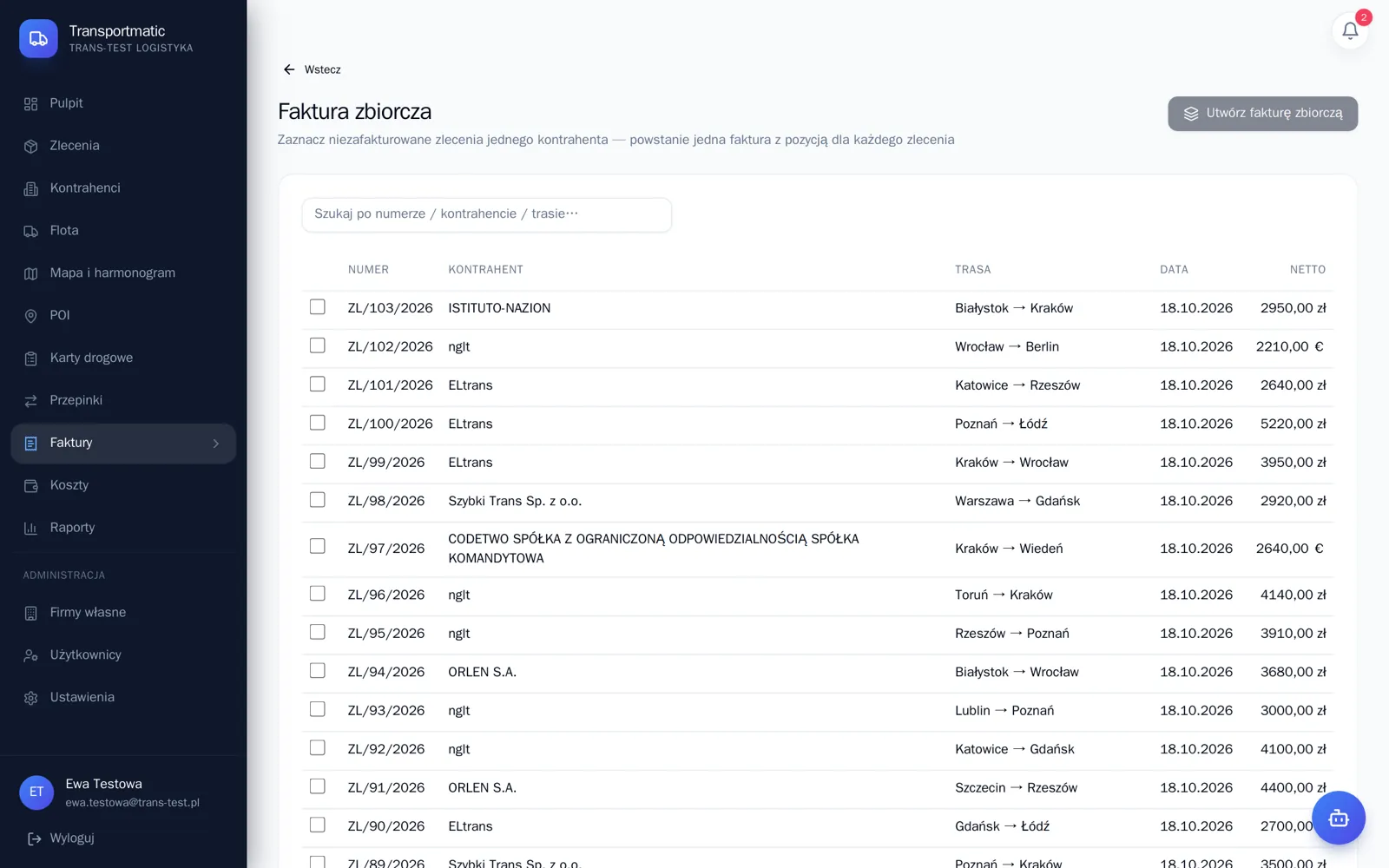Tick the checkbox for ZL/100/2026
The width and height of the screenshot is (1389, 868).
click(318, 423)
